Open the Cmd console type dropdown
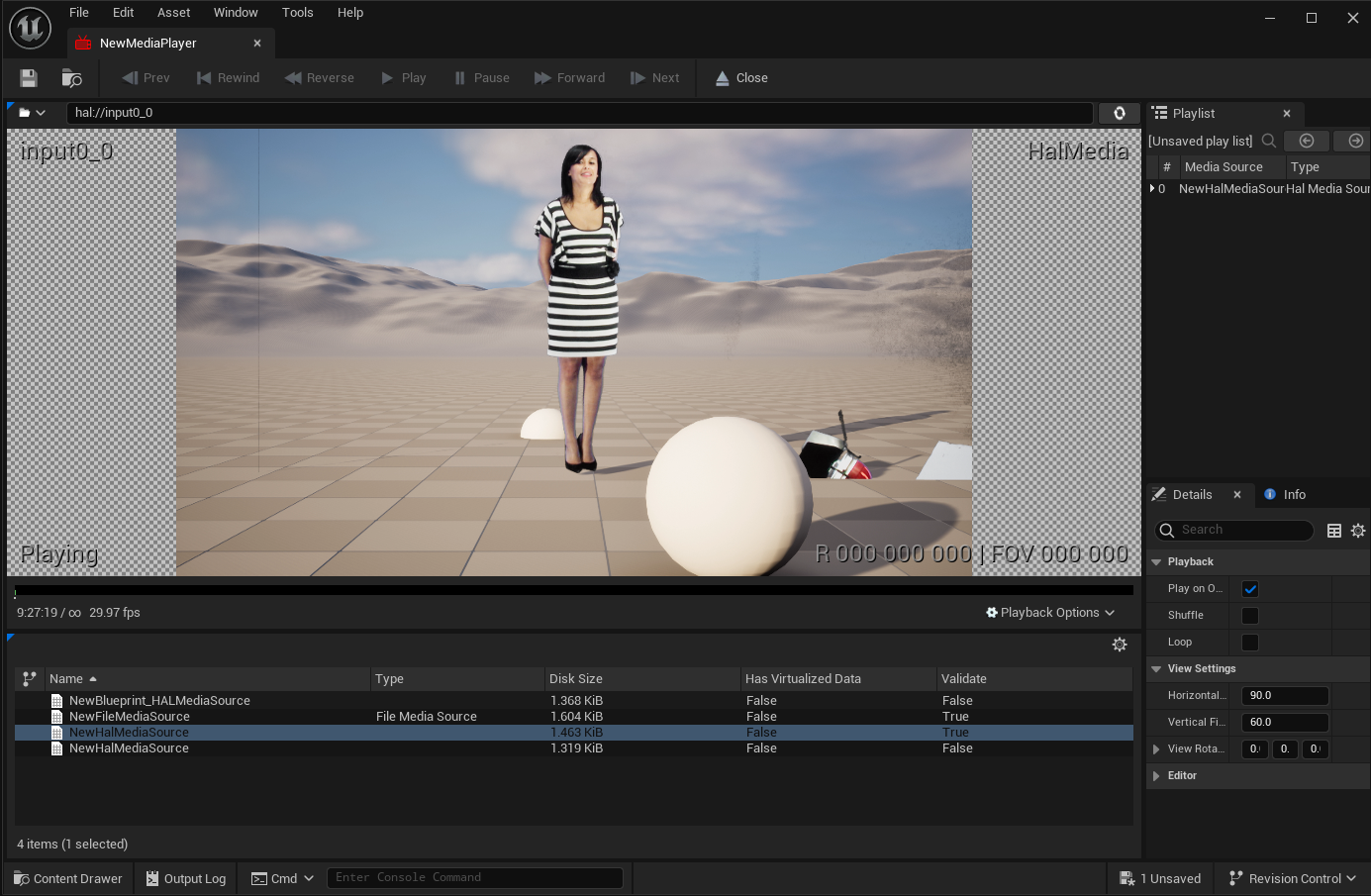The width and height of the screenshot is (1371, 896). 282,879
